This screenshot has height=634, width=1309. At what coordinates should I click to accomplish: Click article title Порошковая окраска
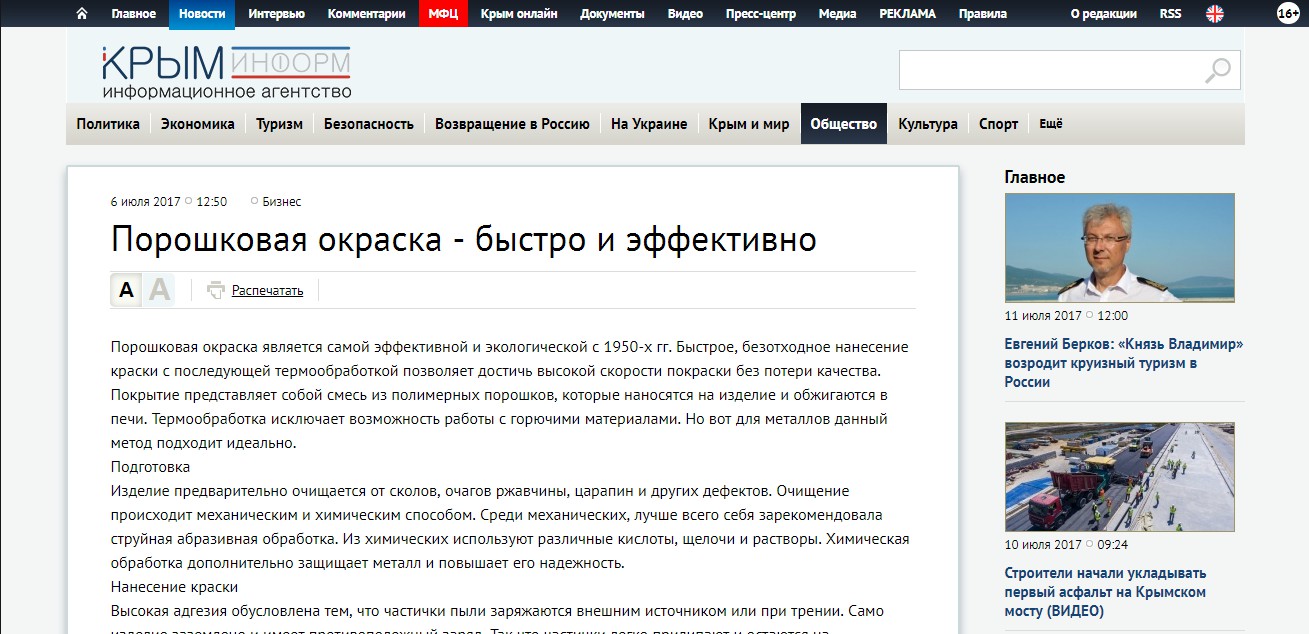click(x=464, y=240)
